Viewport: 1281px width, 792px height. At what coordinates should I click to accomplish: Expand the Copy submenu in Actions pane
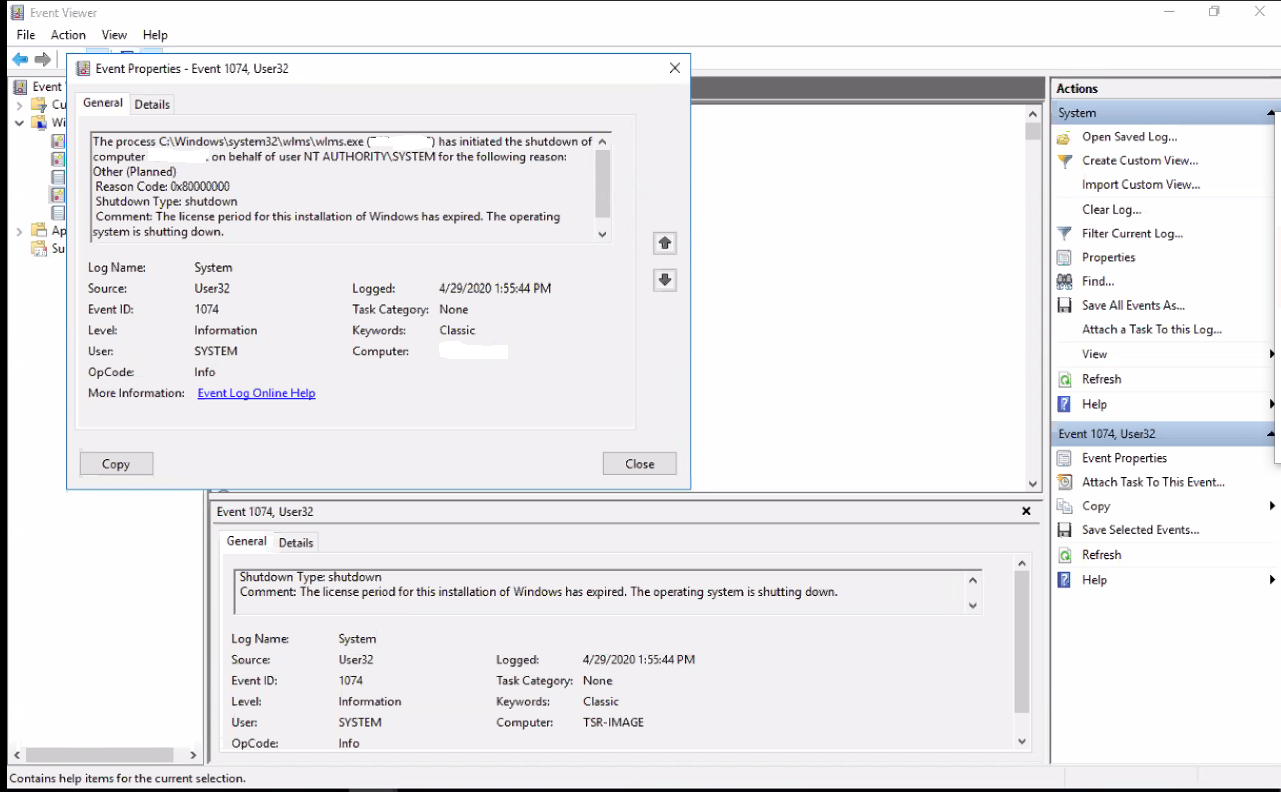coord(1272,506)
